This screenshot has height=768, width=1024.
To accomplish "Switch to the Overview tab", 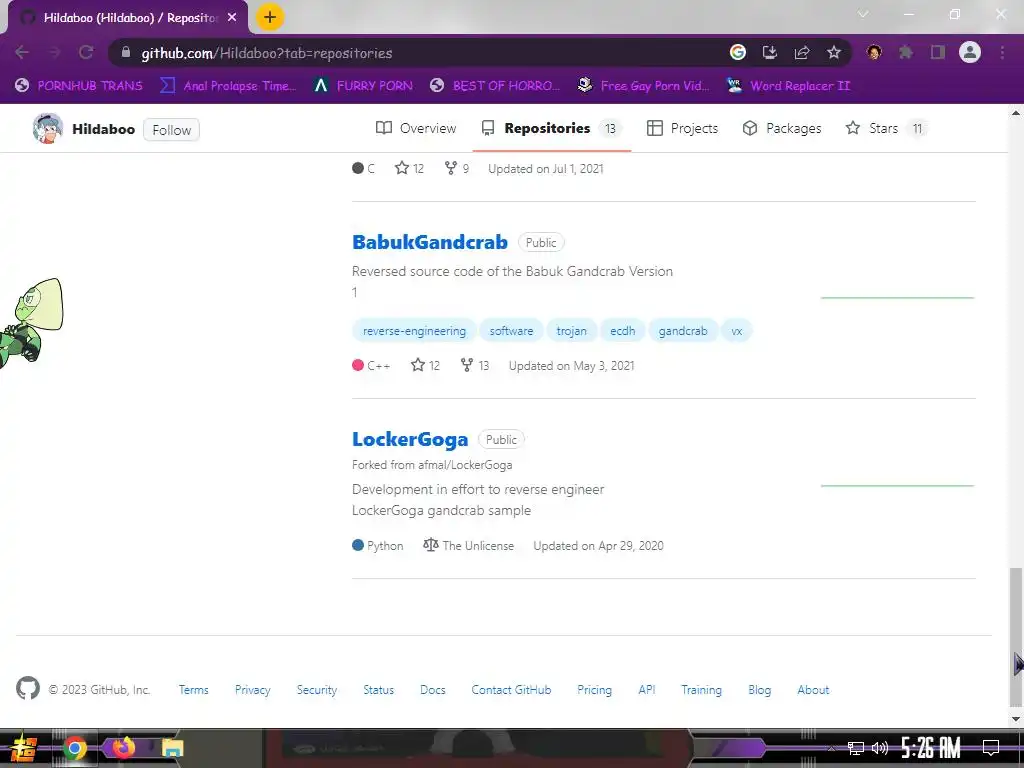I will (x=416, y=128).
